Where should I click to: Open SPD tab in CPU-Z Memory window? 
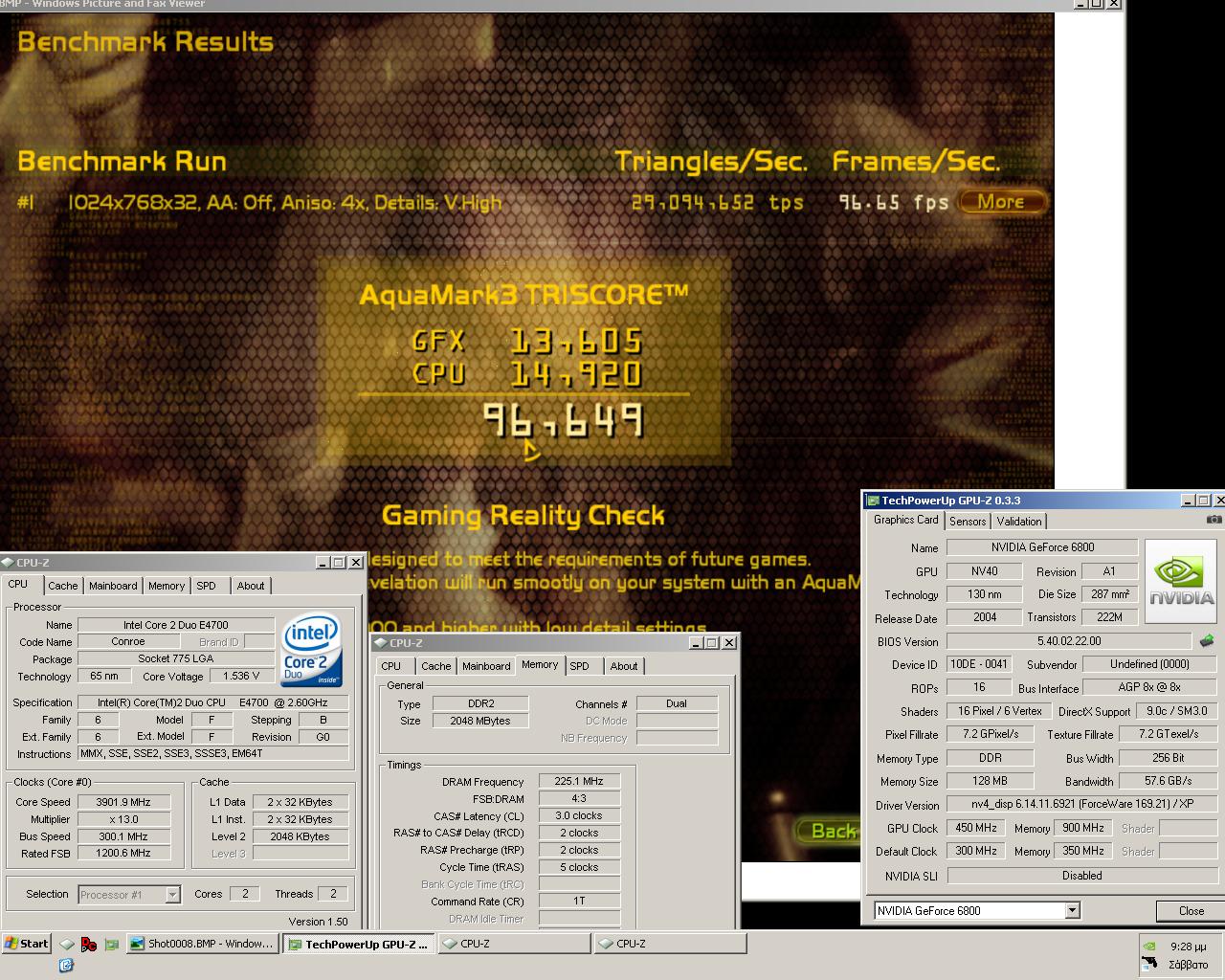click(x=579, y=666)
